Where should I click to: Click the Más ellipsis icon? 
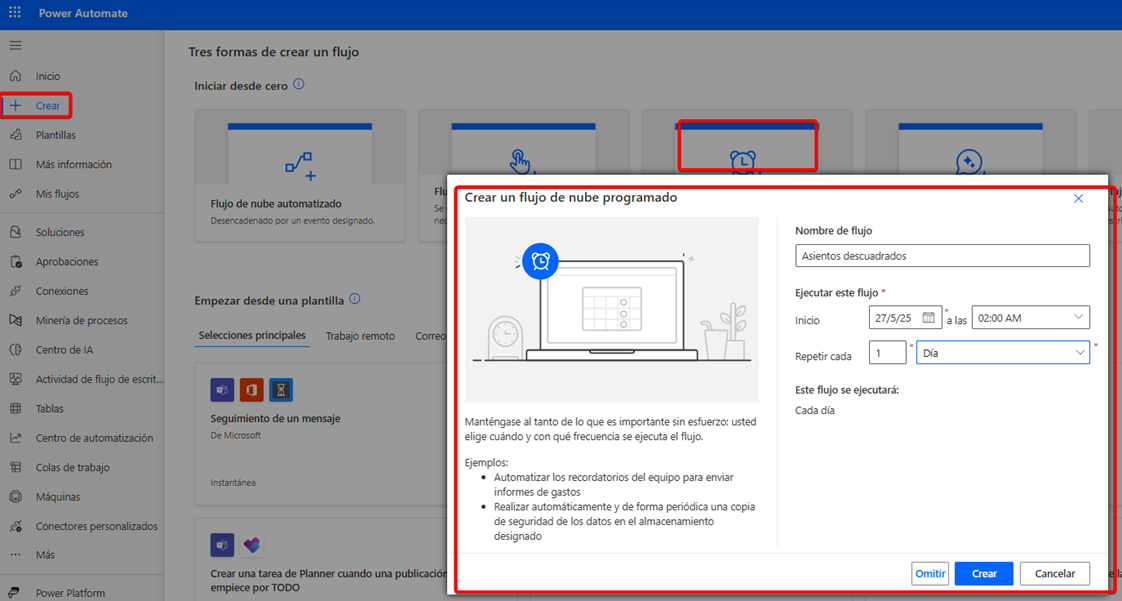15,555
